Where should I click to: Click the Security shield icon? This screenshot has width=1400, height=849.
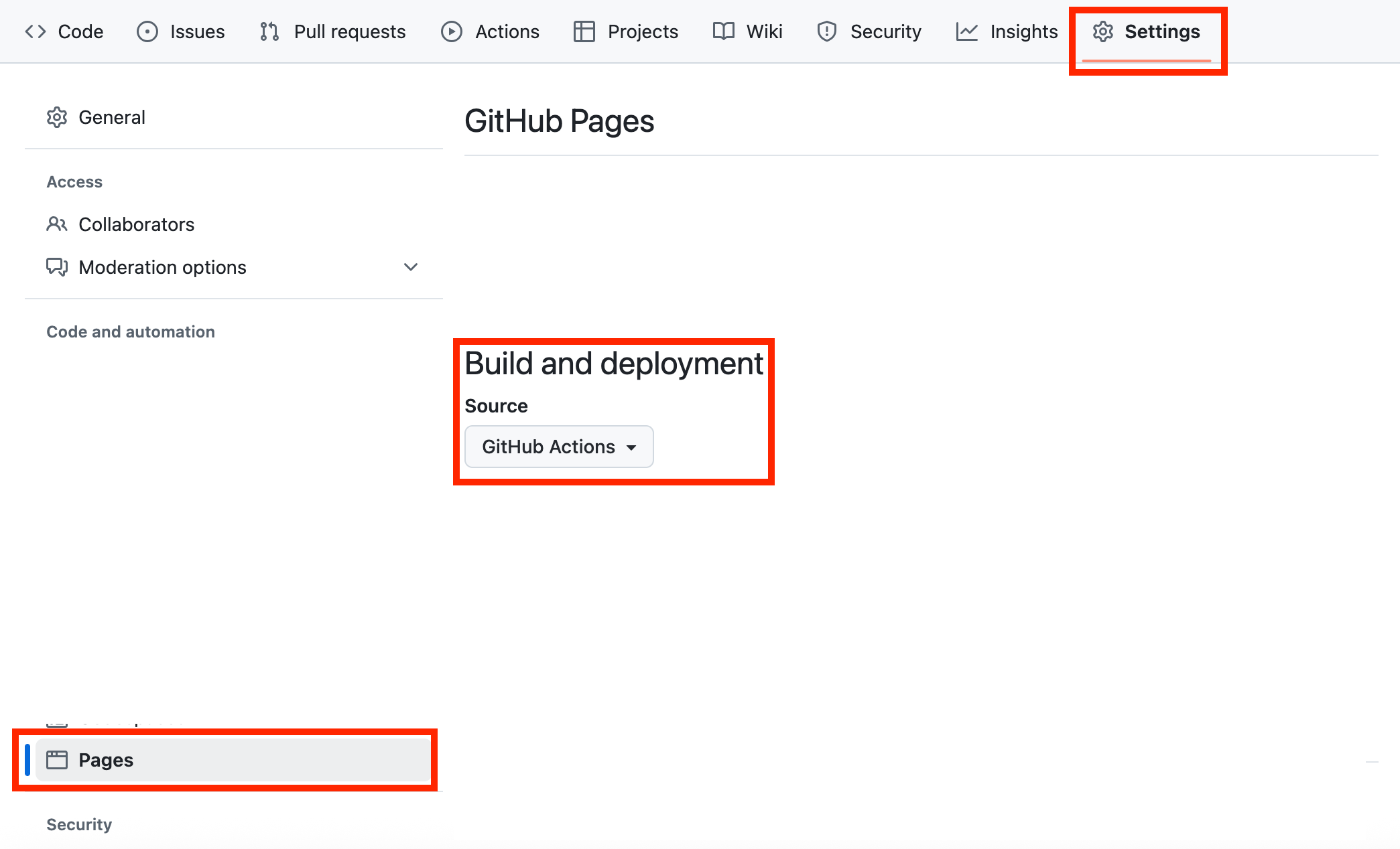[827, 32]
